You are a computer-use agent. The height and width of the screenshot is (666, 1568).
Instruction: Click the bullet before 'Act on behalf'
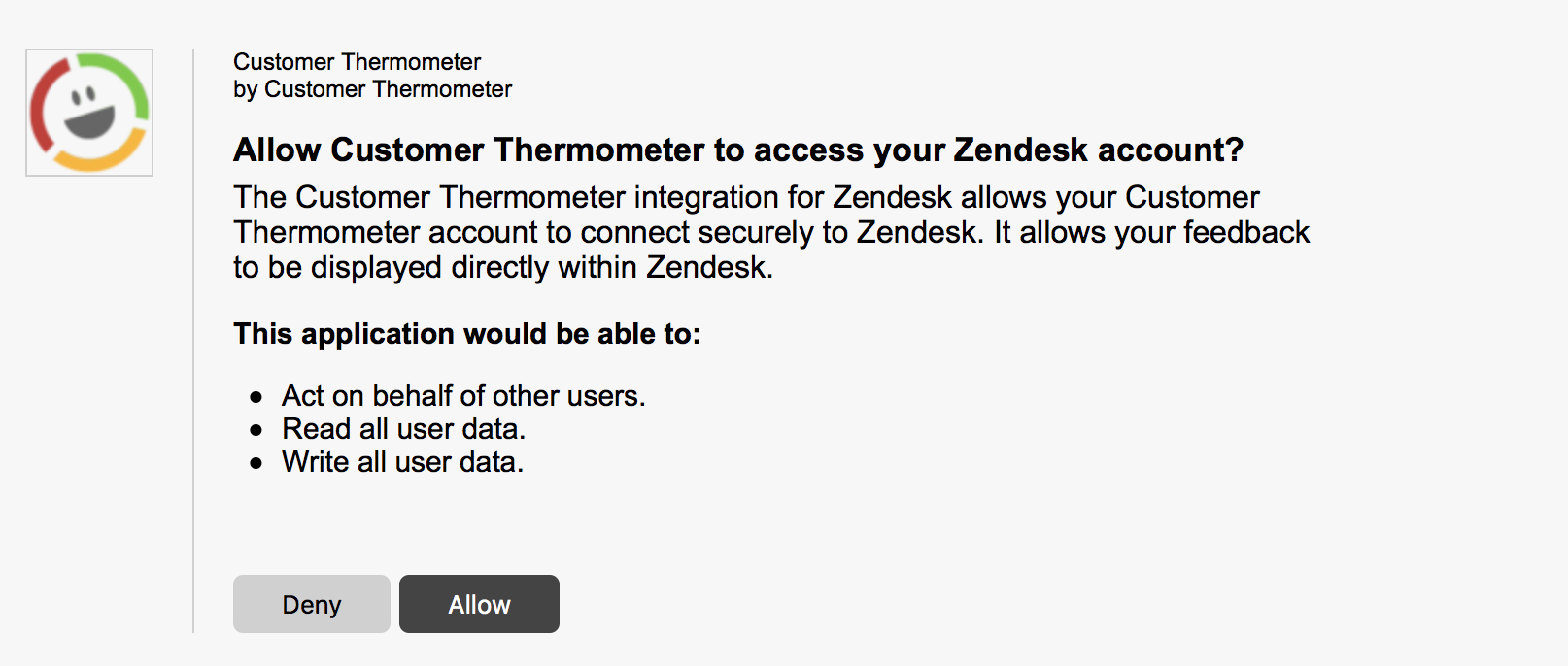click(x=256, y=397)
